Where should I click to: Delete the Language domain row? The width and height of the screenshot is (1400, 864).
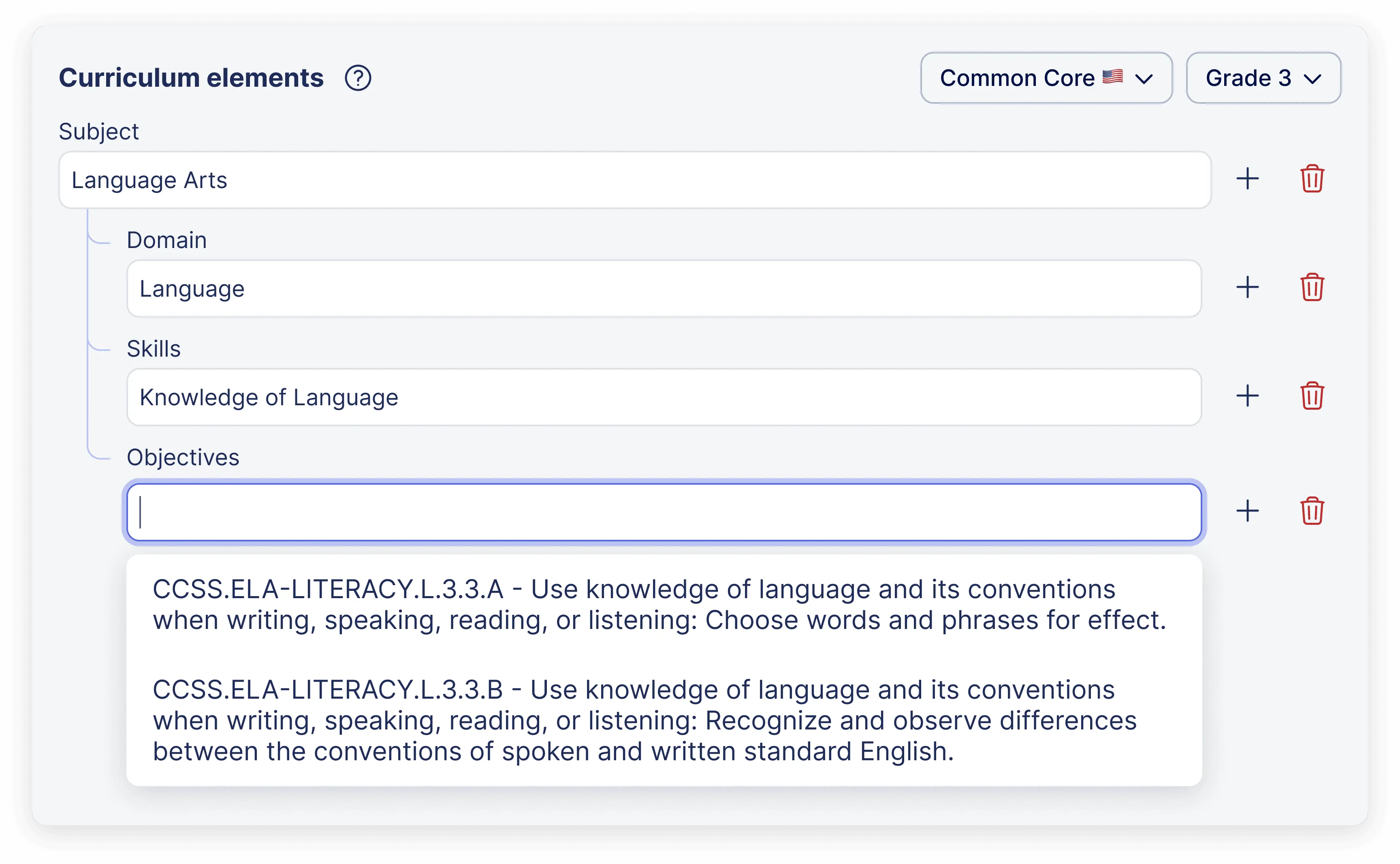tap(1312, 287)
